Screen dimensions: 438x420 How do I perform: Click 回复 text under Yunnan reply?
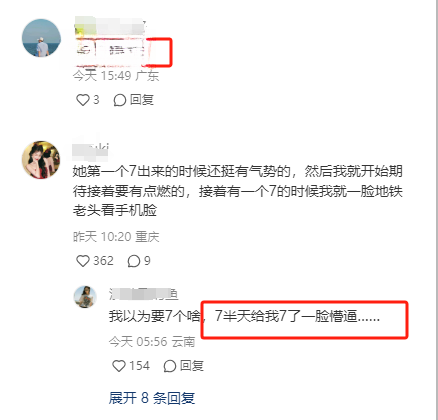coord(192,366)
